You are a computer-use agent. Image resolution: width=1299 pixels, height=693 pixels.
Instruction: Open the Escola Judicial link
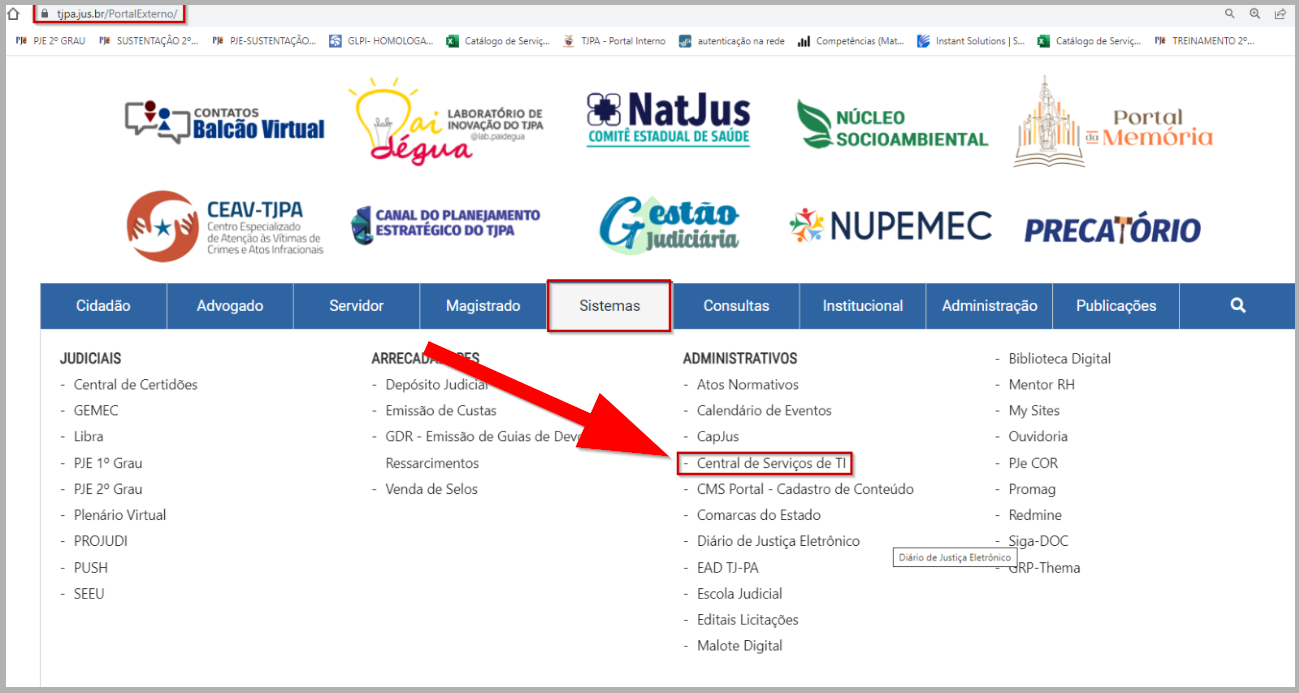coord(740,594)
